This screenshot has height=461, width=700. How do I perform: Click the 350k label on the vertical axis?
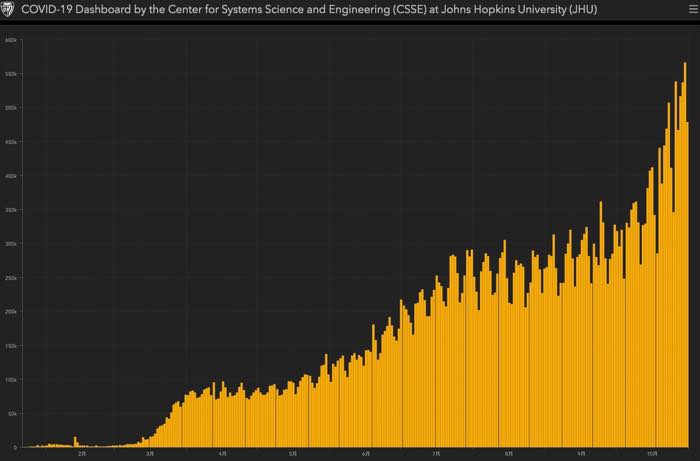(x=11, y=210)
